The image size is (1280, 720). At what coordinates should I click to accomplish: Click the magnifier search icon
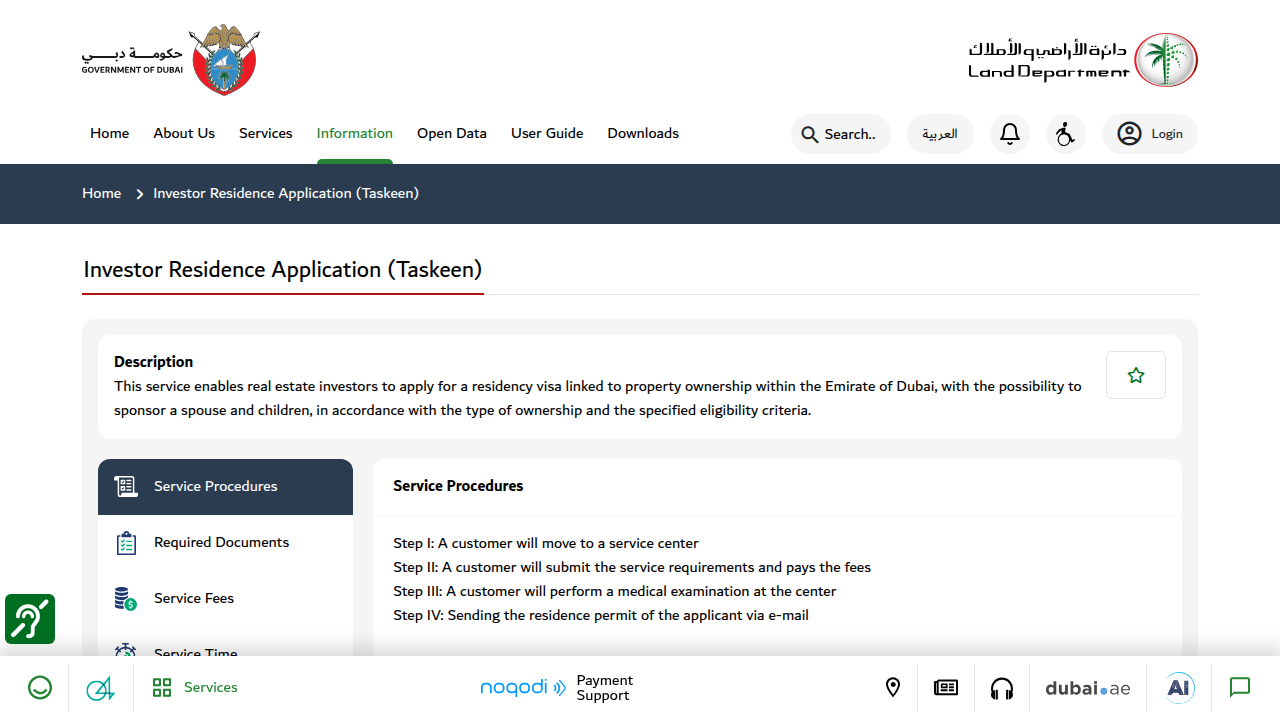coord(809,134)
